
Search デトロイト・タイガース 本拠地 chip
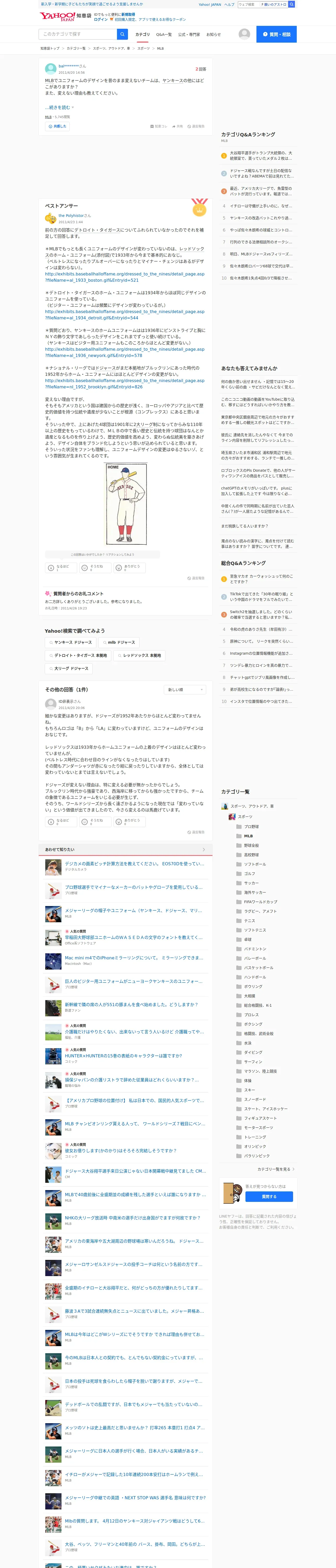click(78, 656)
